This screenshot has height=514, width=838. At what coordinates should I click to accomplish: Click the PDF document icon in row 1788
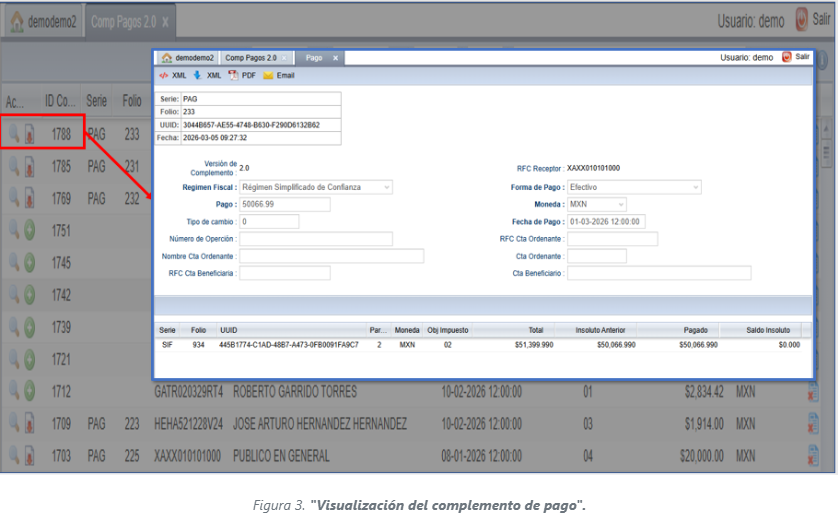30,134
